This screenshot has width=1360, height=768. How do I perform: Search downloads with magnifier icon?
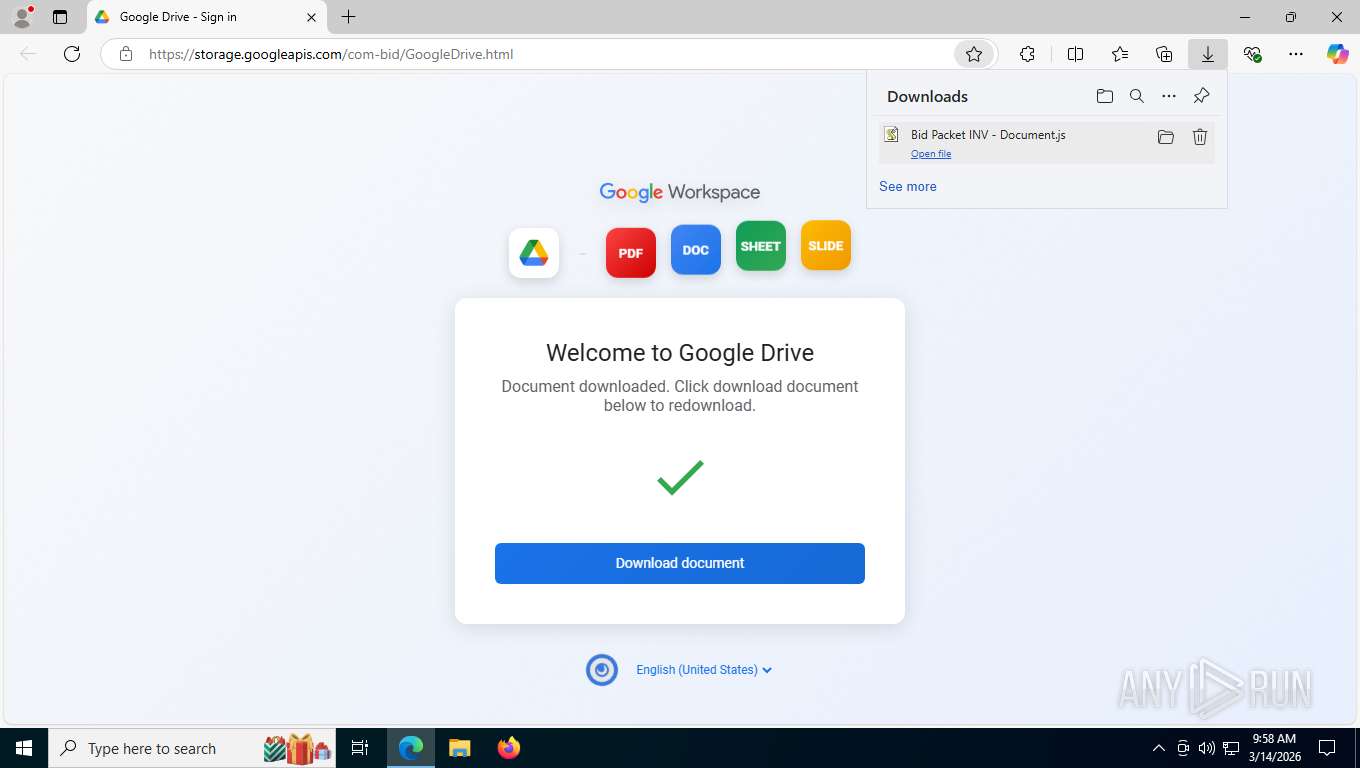coord(1137,96)
